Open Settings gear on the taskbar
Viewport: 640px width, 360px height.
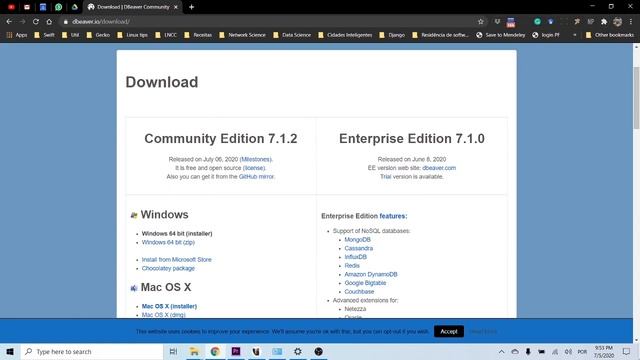[x=298, y=351]
